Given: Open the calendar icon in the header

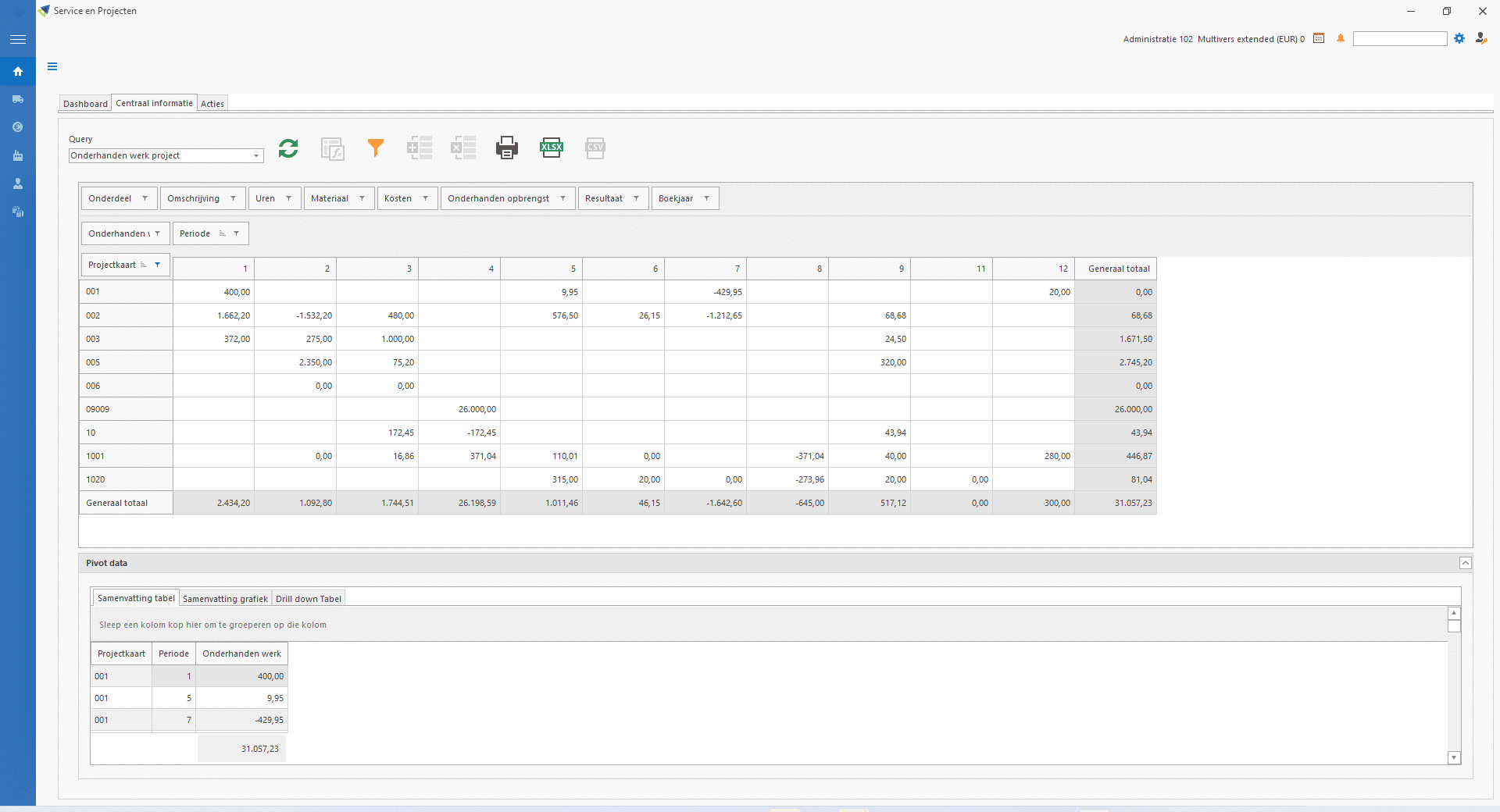Looking at the screenshot, I should (1319, 38).
